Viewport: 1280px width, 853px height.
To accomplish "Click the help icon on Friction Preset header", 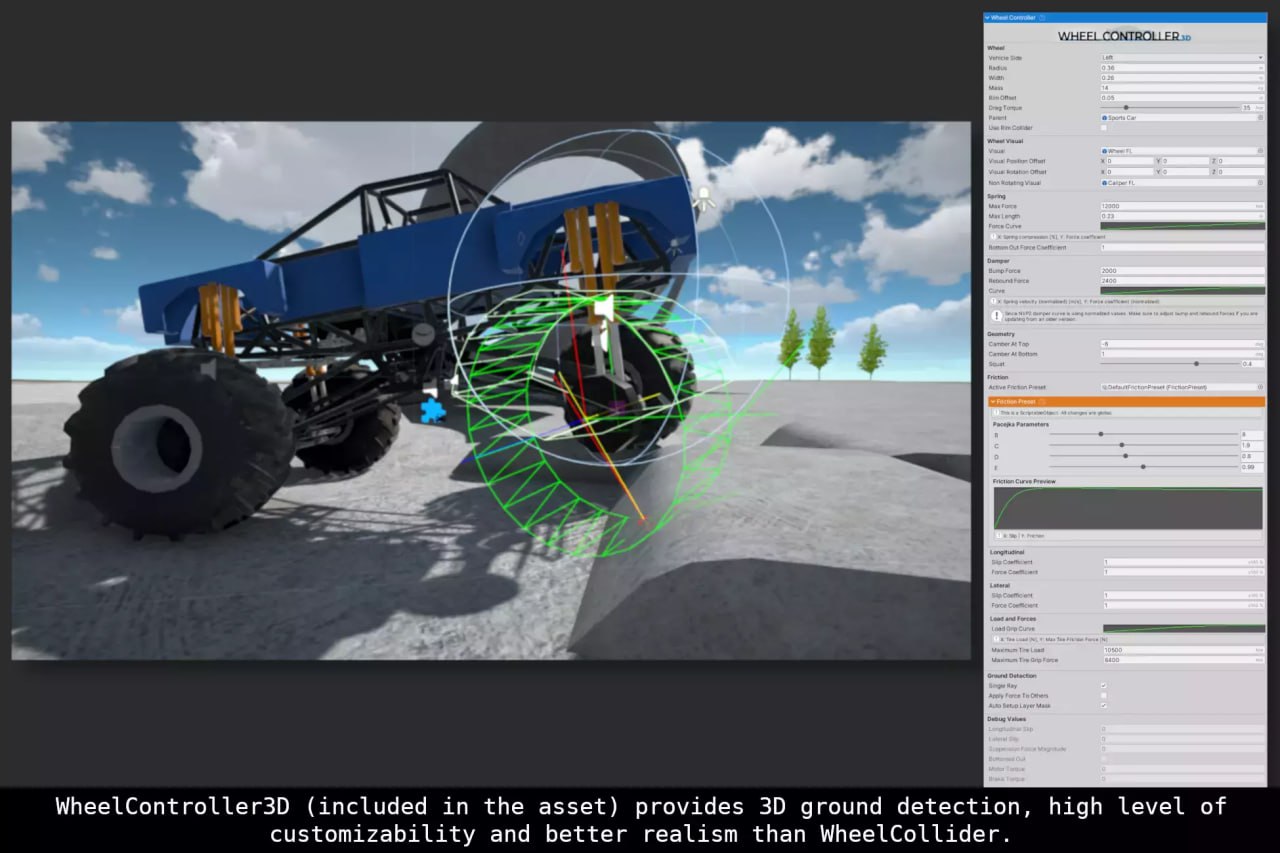I will coord(1043,402).
